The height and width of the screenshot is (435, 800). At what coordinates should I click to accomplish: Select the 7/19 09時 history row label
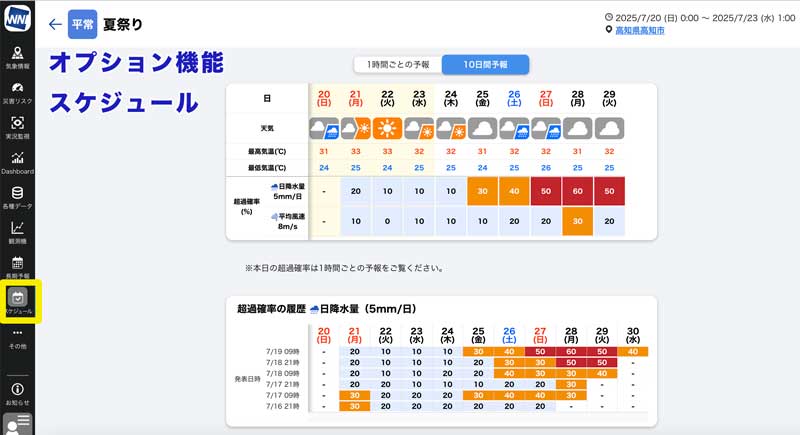point(280,350)
